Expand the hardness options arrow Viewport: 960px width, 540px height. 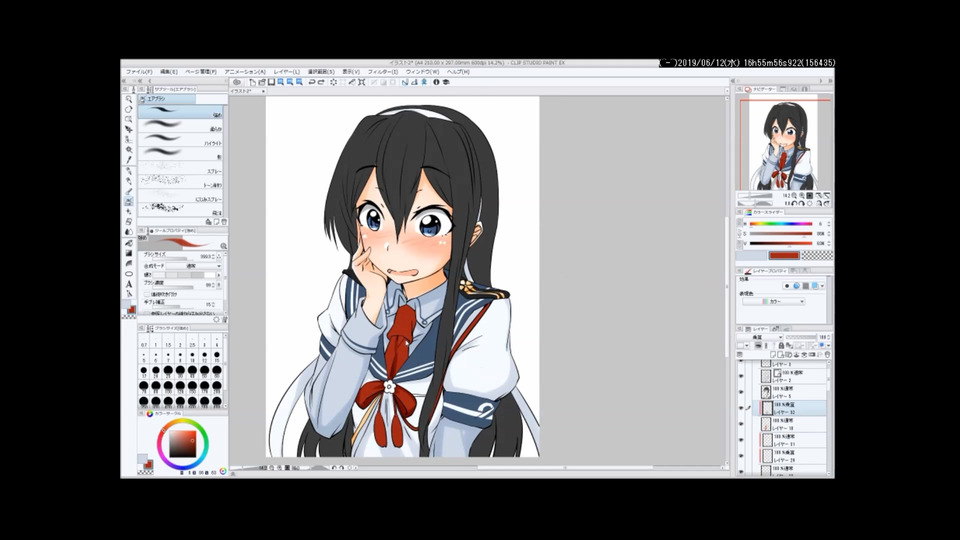pyautogui.click(x=219, y=275)
